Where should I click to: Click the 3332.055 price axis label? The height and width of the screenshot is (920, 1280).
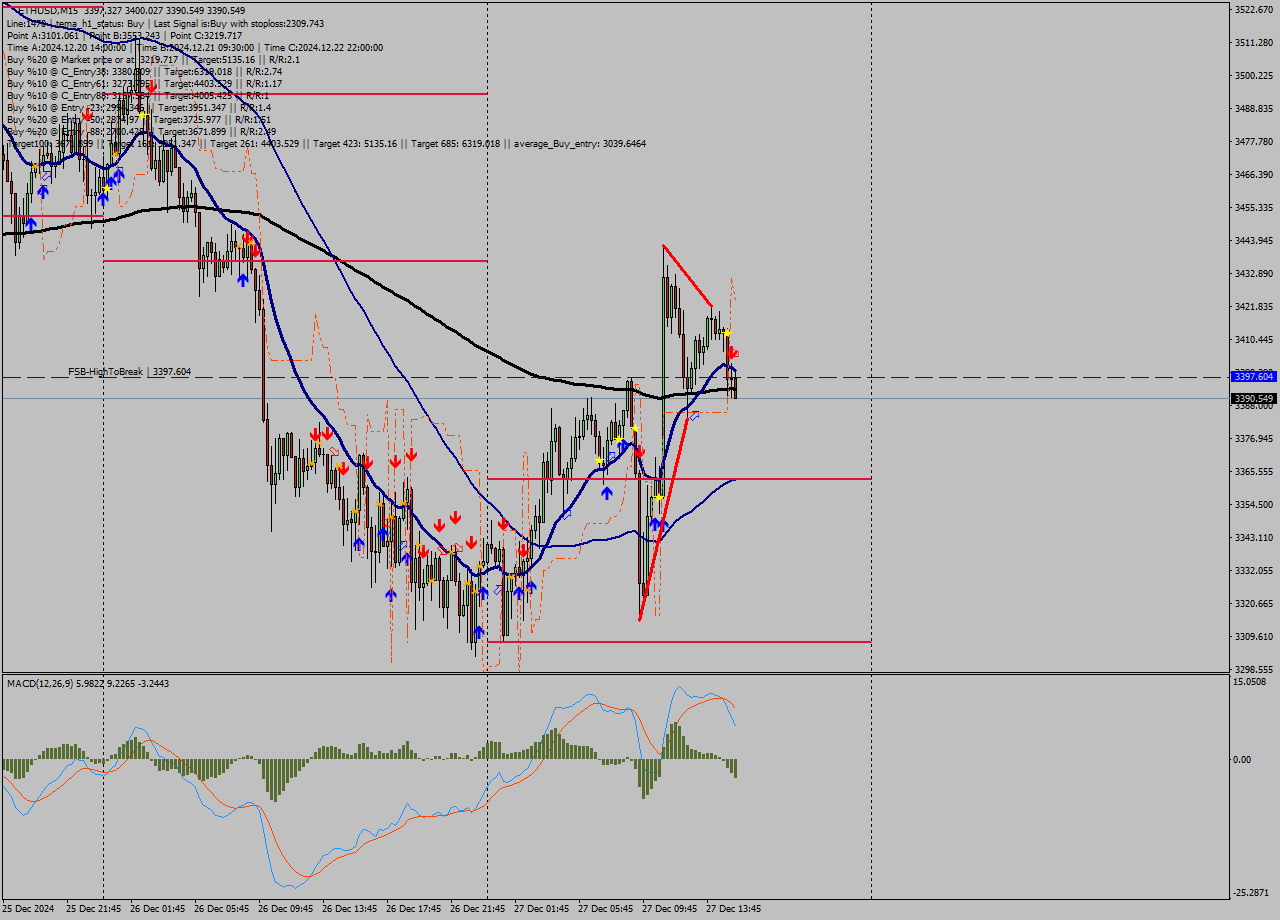pos(1254,570)
